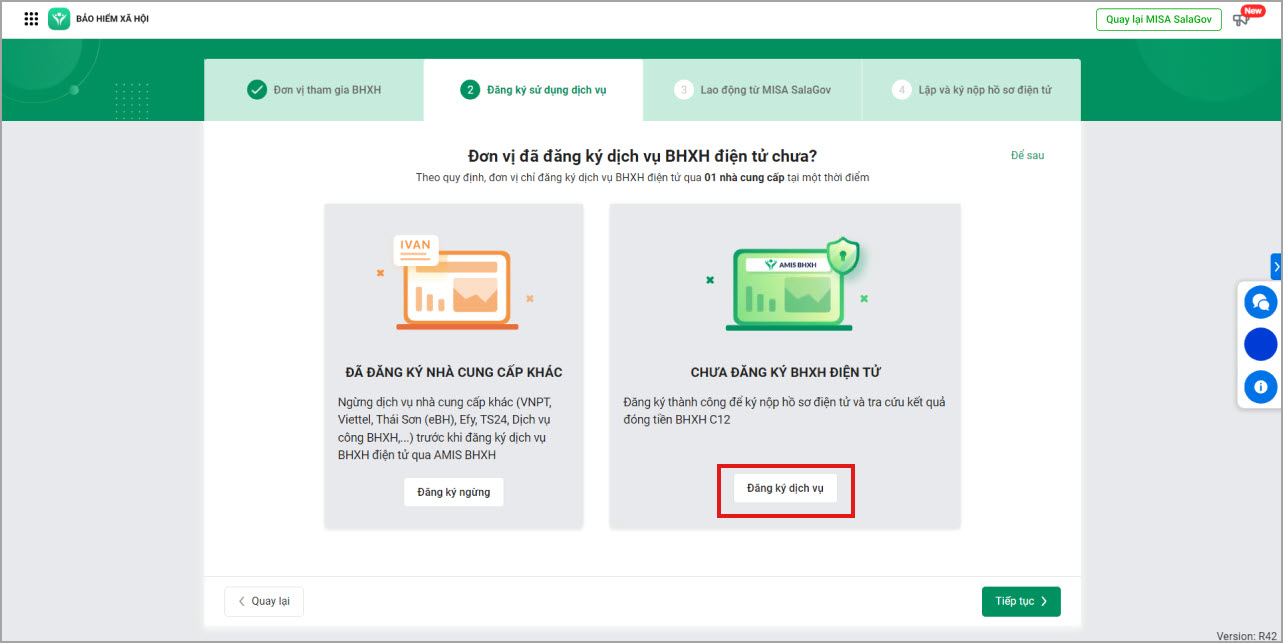The width and height of the screenshot is (1283, 643).
Task: Collapse the floating support panel arrow
Action: (x=1276, y=266)
